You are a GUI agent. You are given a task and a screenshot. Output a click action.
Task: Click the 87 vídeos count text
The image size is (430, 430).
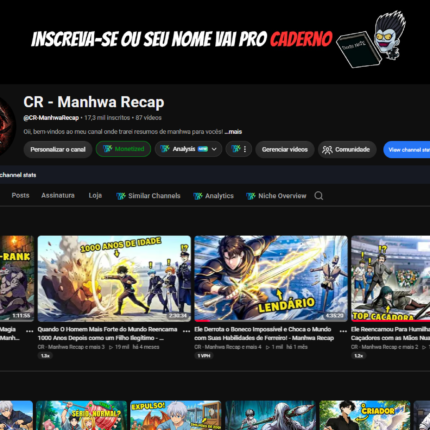pos(148,118)
